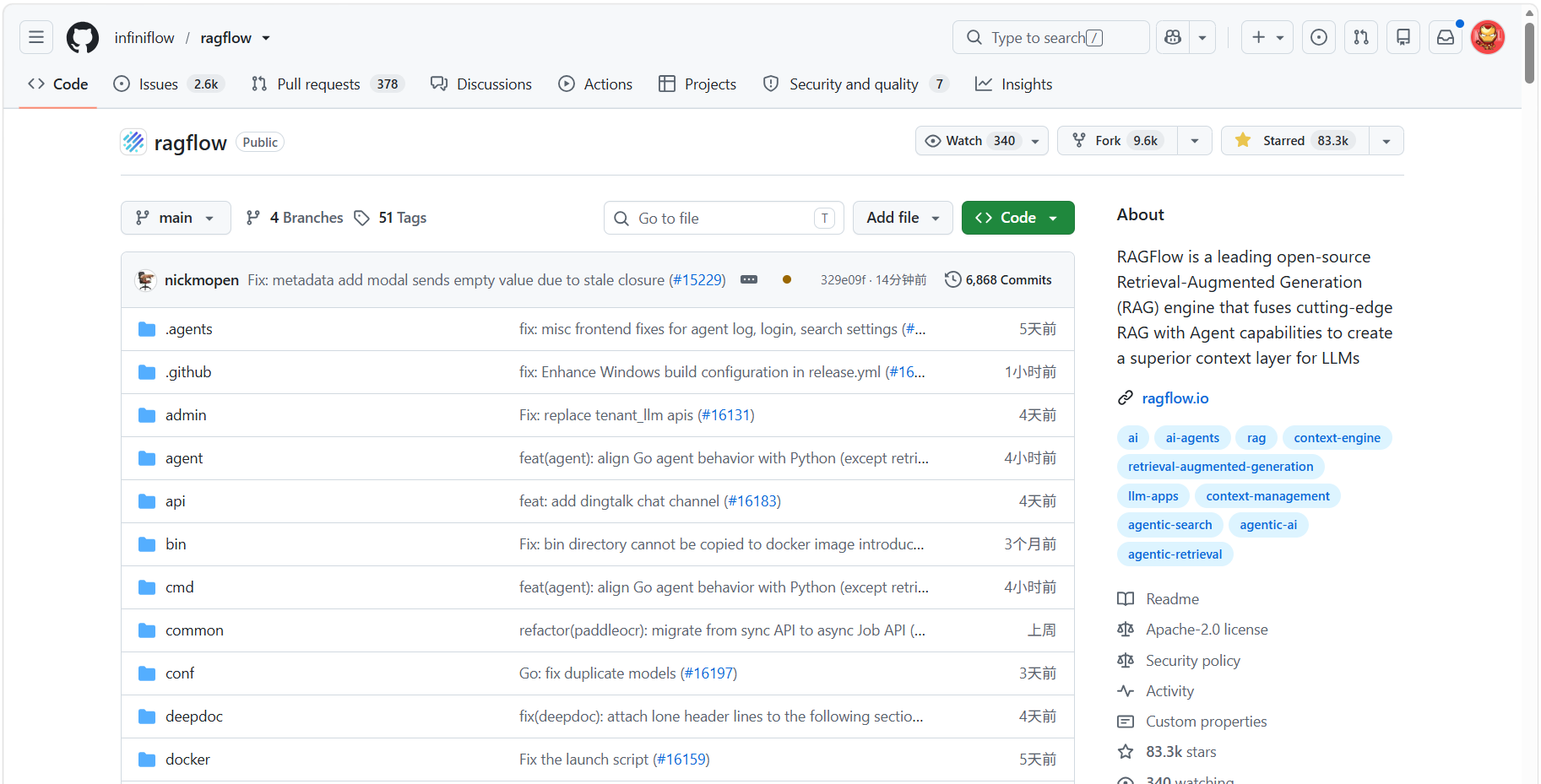Viewport: 1541px width, 784px height.
Task: Click the Apache-2.0 license scale icon
Action: click(1126, 630)
